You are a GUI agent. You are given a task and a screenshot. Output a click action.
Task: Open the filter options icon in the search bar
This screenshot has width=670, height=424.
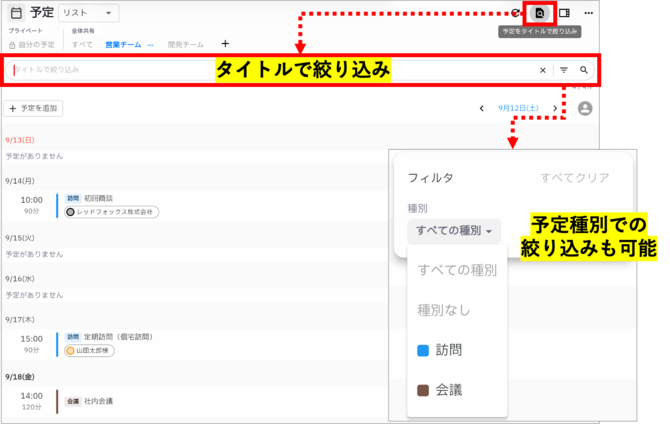click(564, 70)
